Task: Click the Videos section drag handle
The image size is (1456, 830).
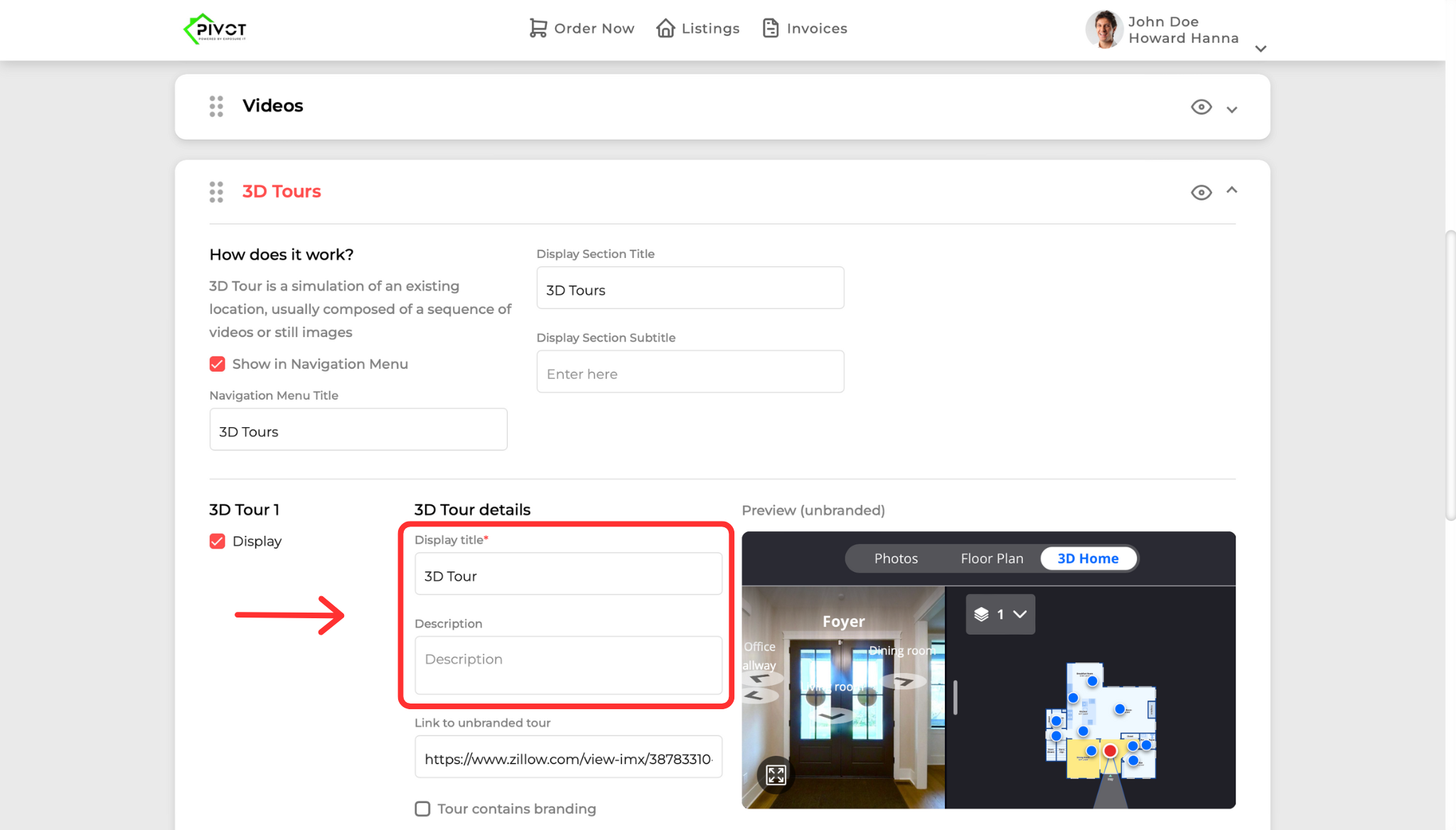Action: 216,106
